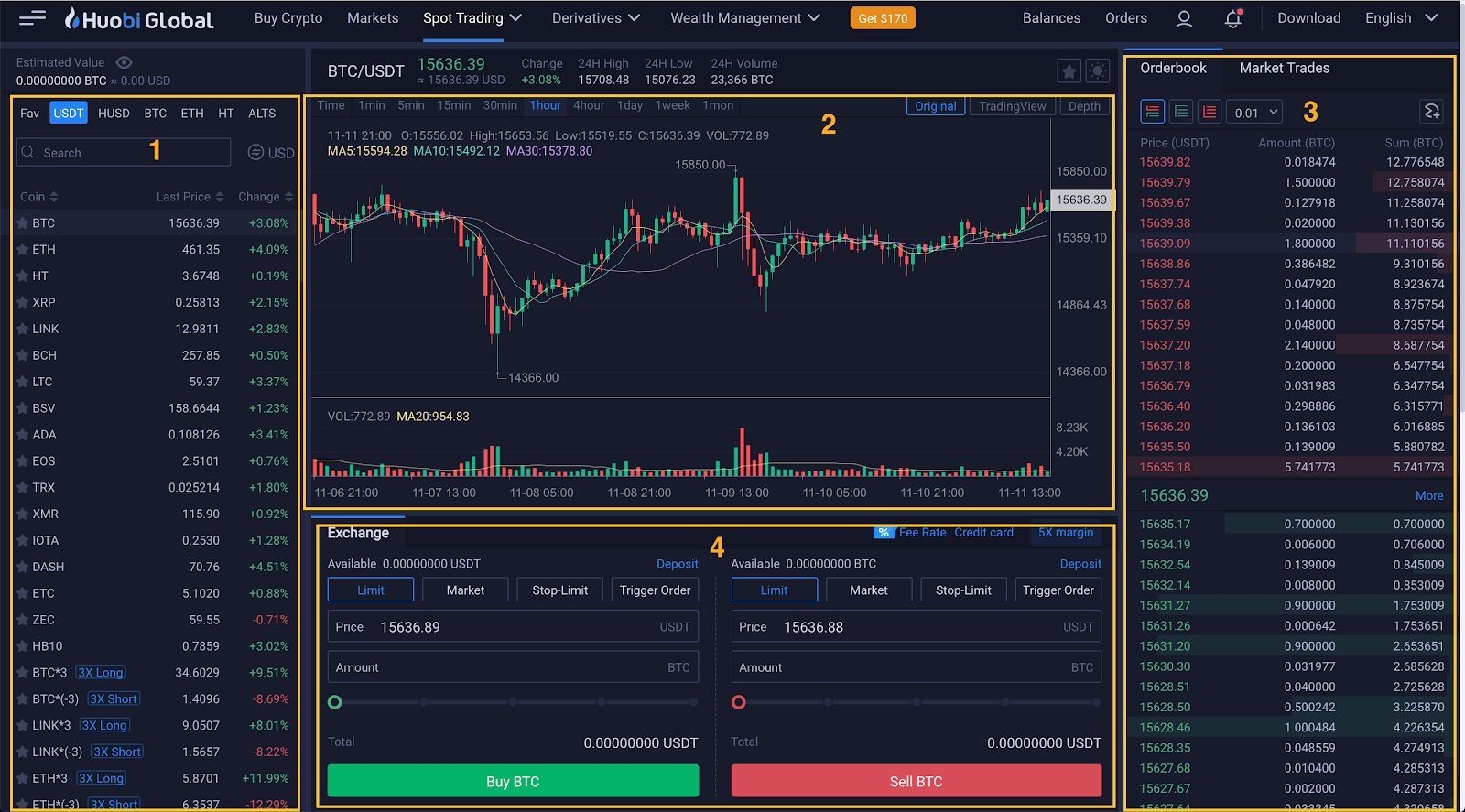Favorite the ETH coin star
The image size is (1465, 812).
(23, 249)
